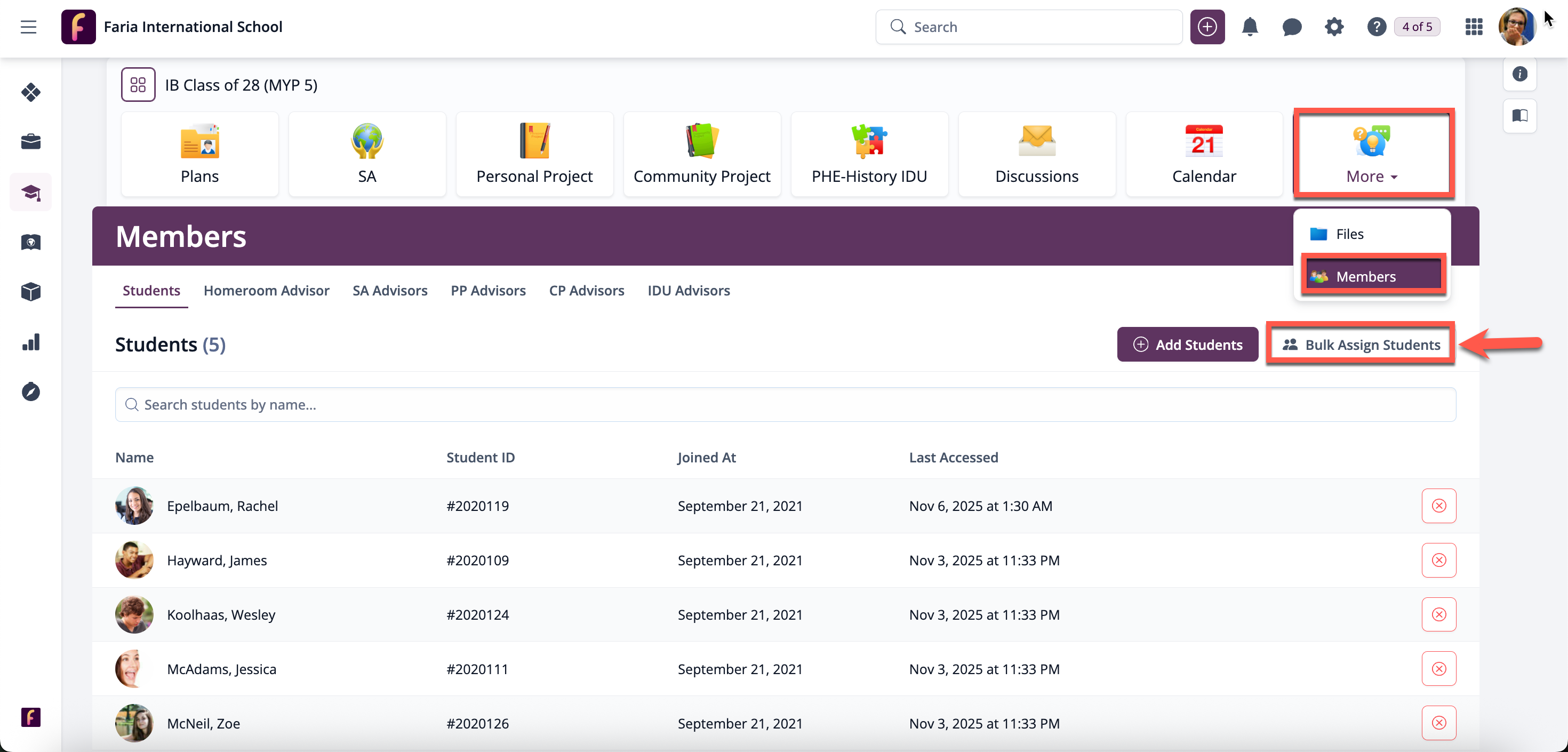Open the compass sidebar icon

tap(30, 391)
